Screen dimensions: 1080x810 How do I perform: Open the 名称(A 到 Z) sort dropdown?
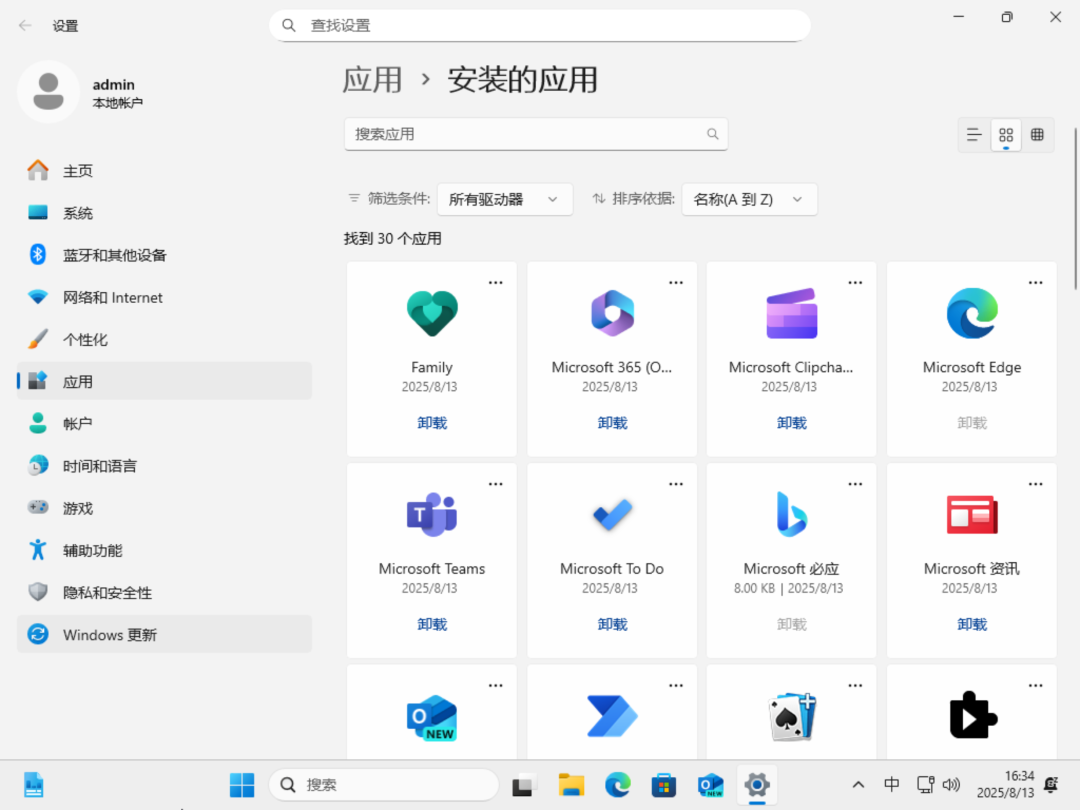749,199
